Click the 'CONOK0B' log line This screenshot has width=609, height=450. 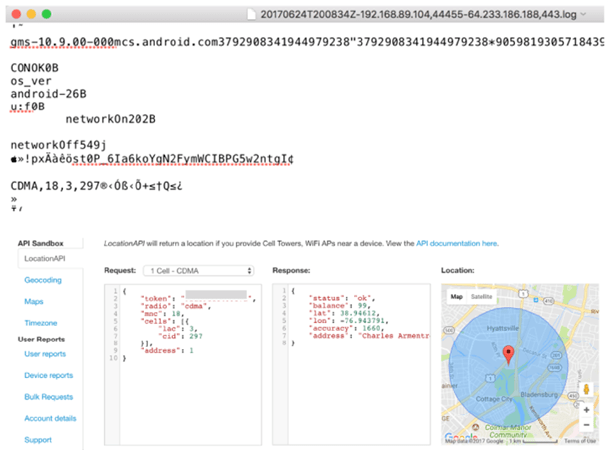tap(34, 68)
